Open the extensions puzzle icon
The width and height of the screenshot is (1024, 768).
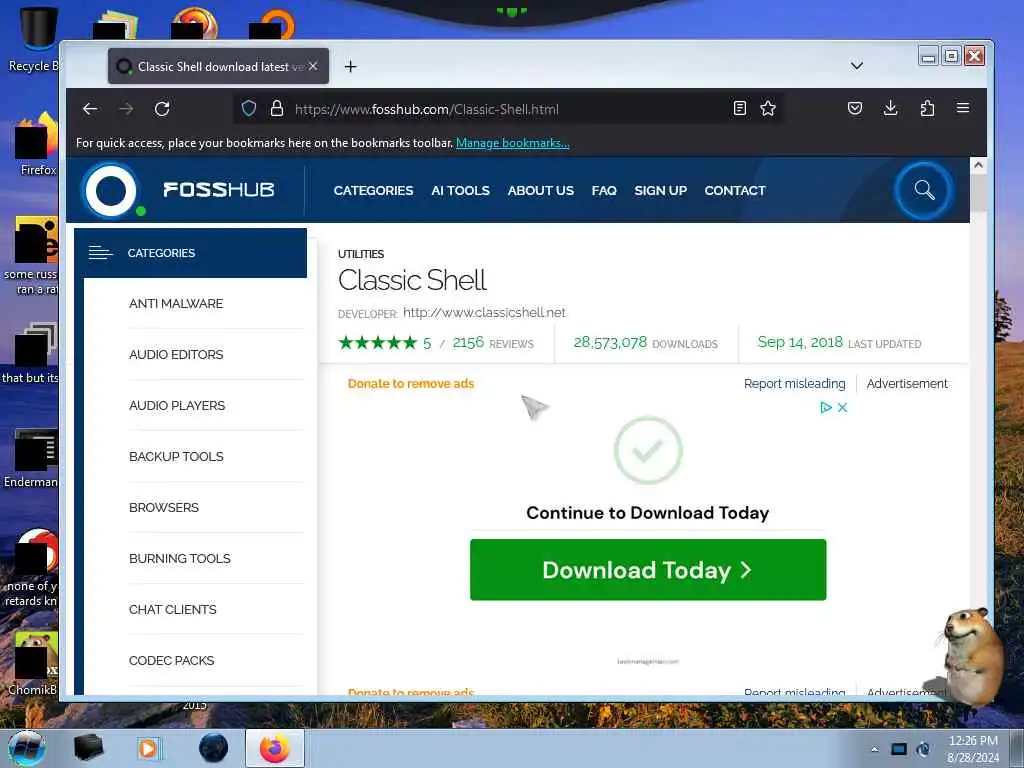[x=927, y=108]
